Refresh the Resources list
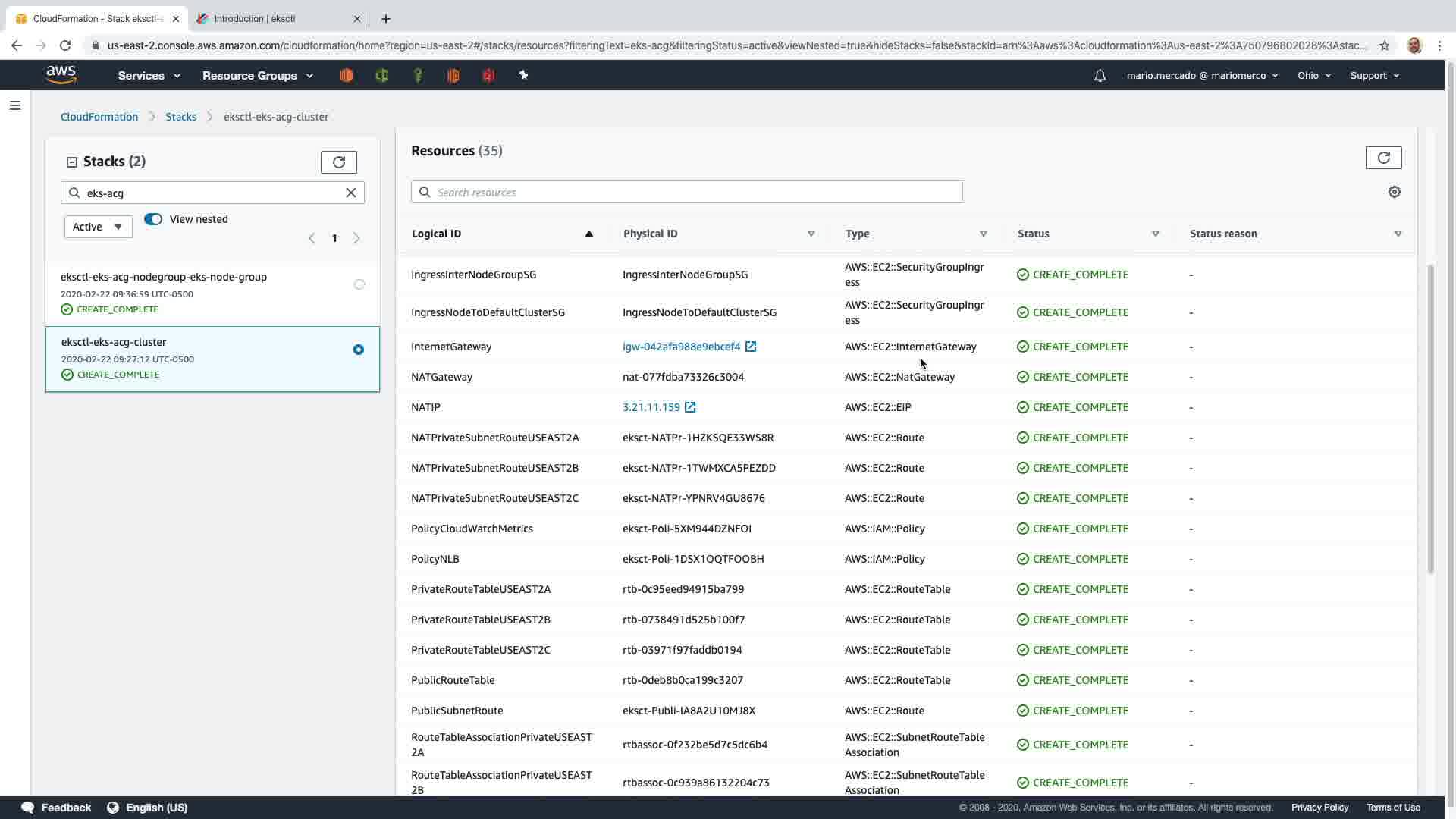The image size is (1456, 819). point(1383,158)
